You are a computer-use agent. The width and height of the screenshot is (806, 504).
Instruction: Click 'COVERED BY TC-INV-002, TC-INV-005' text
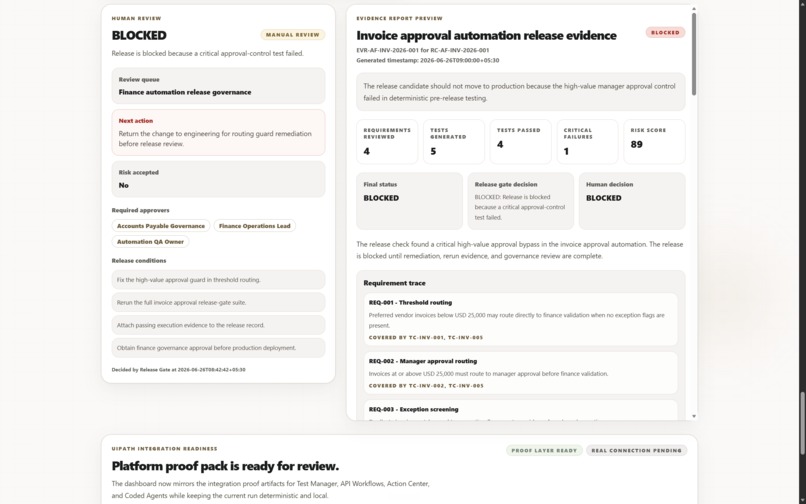pyautogui.click(x=426, y=386)
